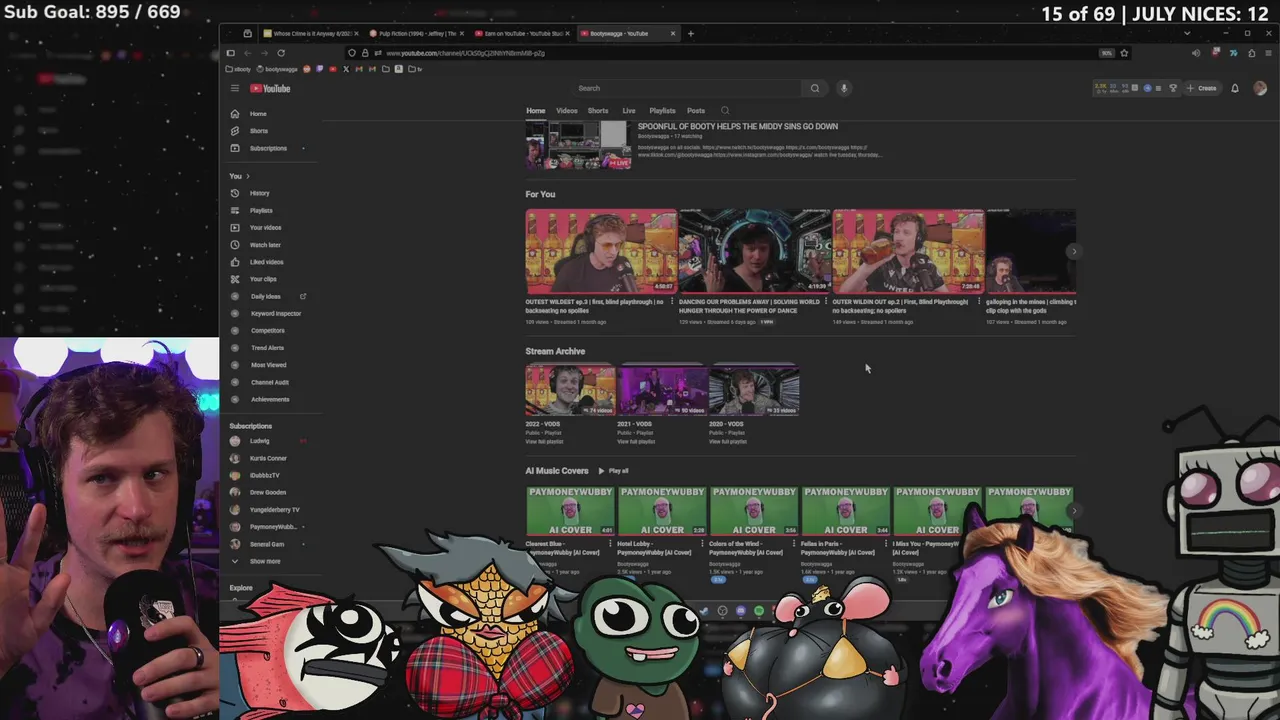The width and height of the screenshot is (1280, 720).
Task: Switch to Whose Cline is it Anyway tab
Action: click(x=309, y=33)
